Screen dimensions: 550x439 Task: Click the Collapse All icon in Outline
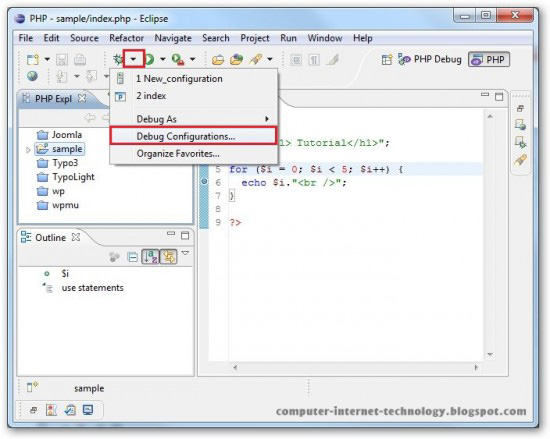pos(132,257)
